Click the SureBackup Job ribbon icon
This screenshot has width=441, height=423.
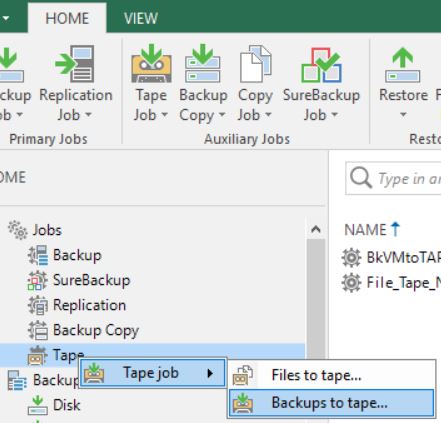[x=321, y=65]
